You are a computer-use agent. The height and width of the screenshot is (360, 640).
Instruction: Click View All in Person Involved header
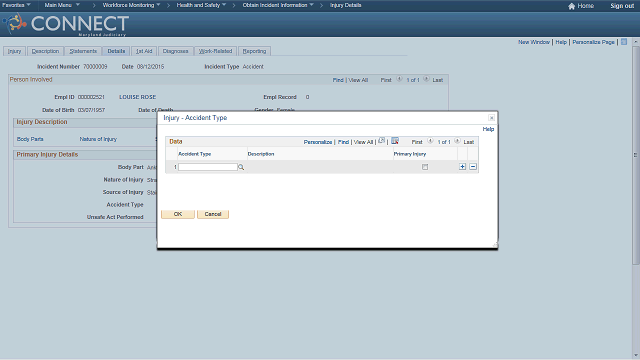[358, 80]
